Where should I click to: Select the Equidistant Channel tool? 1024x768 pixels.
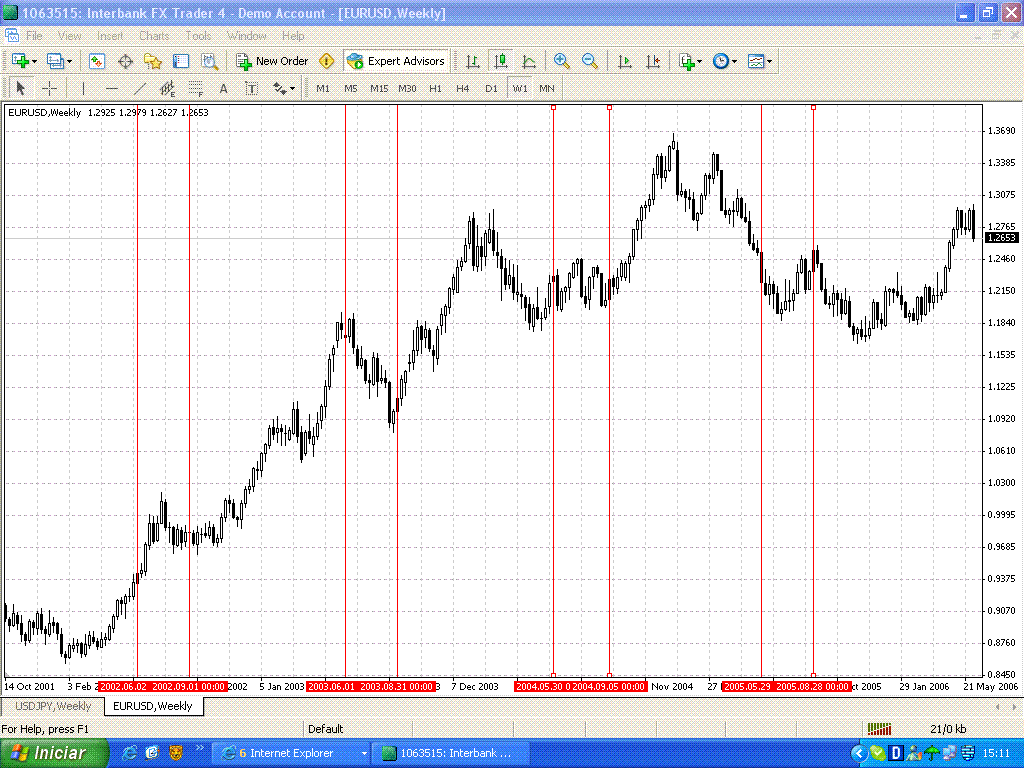click(x=168, y=88)
